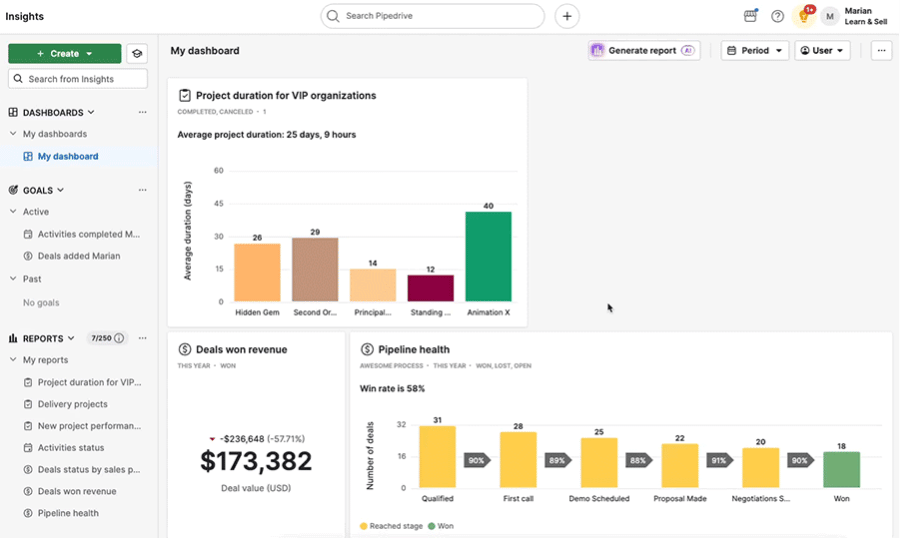Click the green Animation X bar
The image size is (900, 538).
tap(488, 256)
